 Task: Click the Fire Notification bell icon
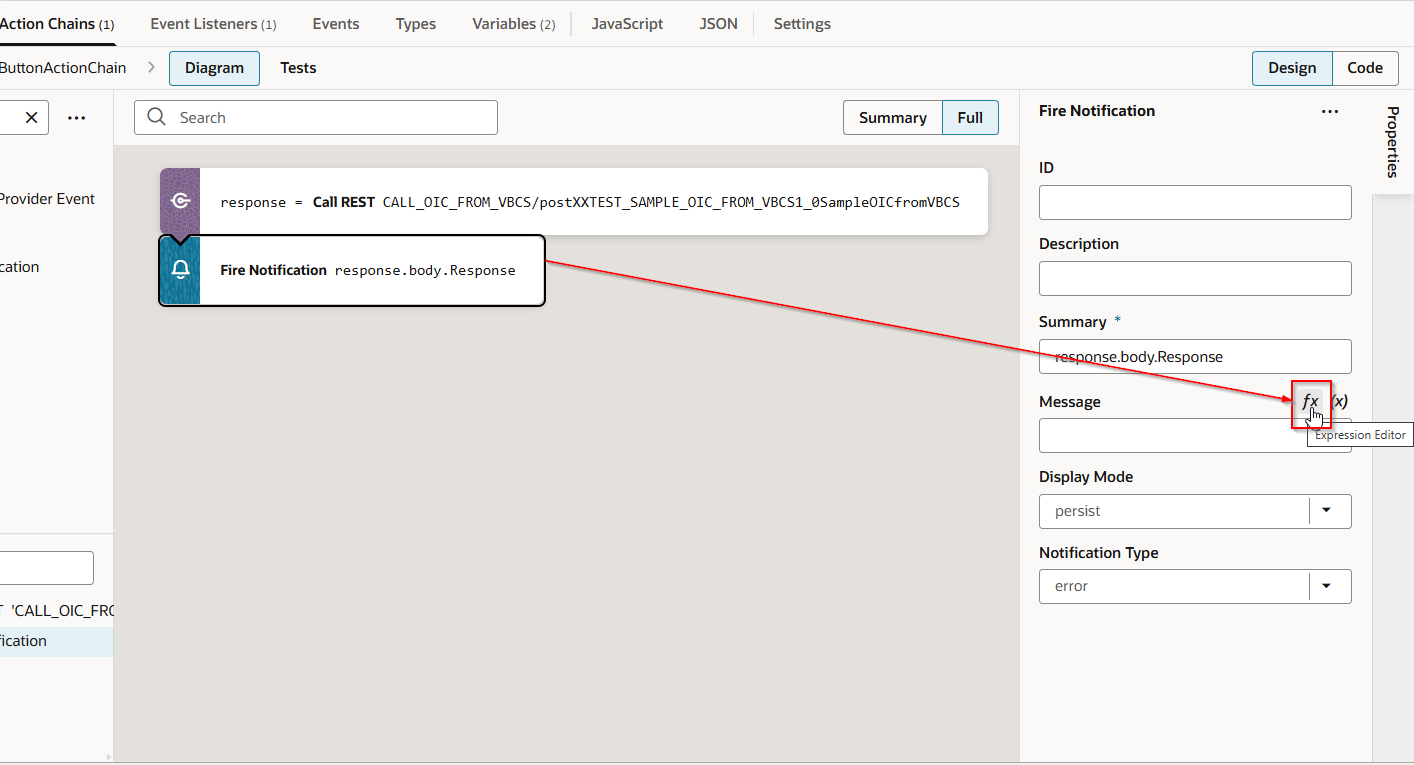tap(180, 270)
